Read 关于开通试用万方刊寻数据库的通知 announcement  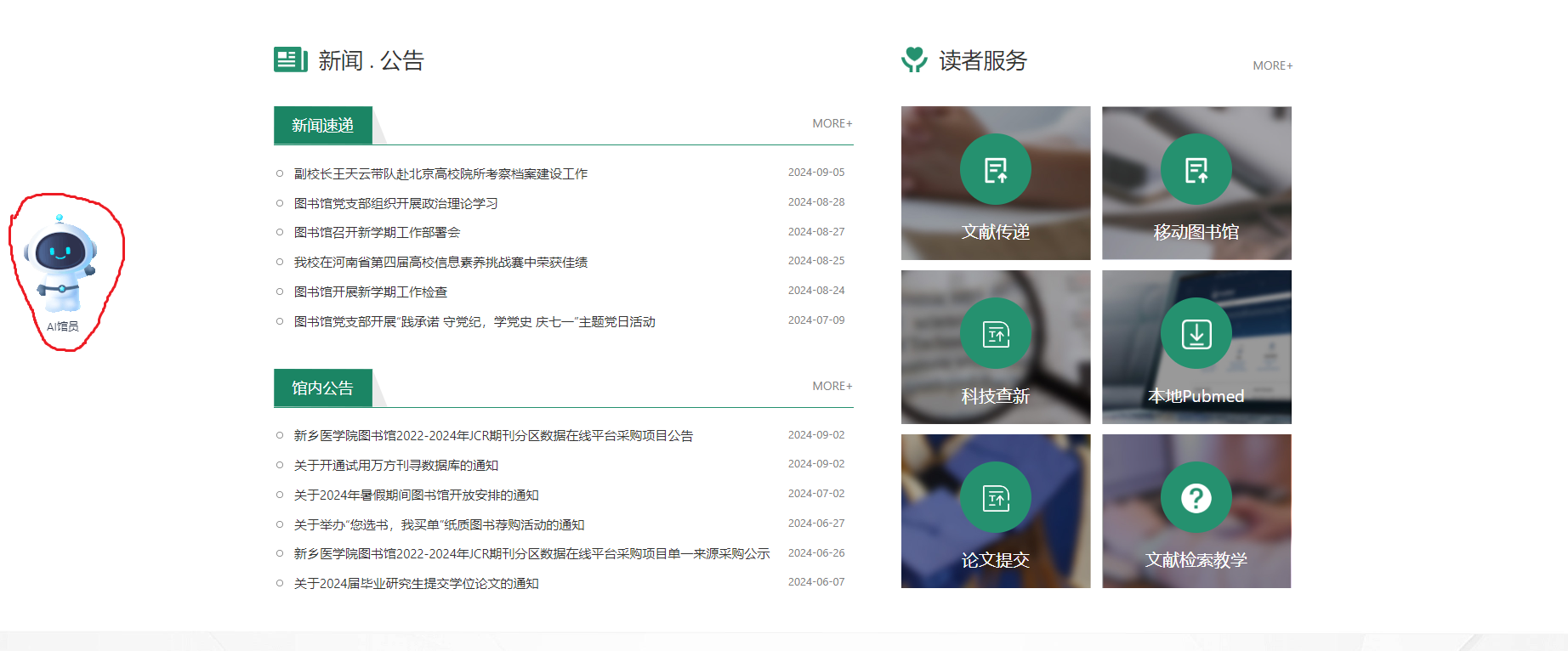coord(396,466)
